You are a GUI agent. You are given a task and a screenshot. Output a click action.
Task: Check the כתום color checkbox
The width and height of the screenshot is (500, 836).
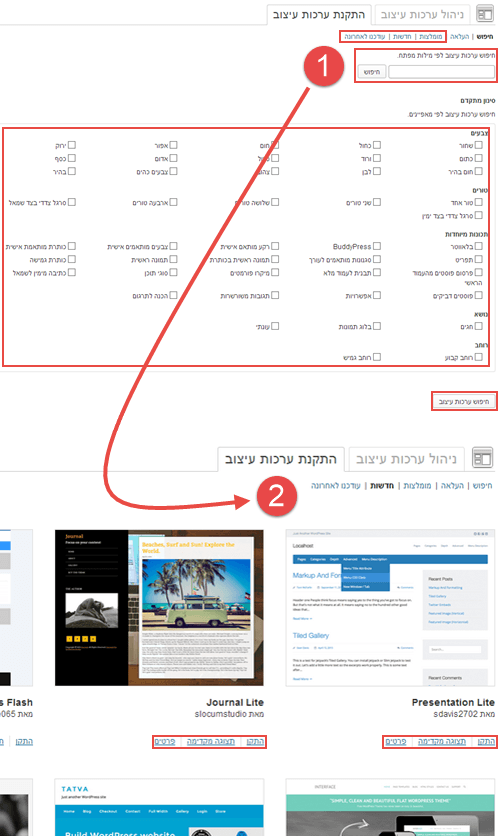point(479,158)
